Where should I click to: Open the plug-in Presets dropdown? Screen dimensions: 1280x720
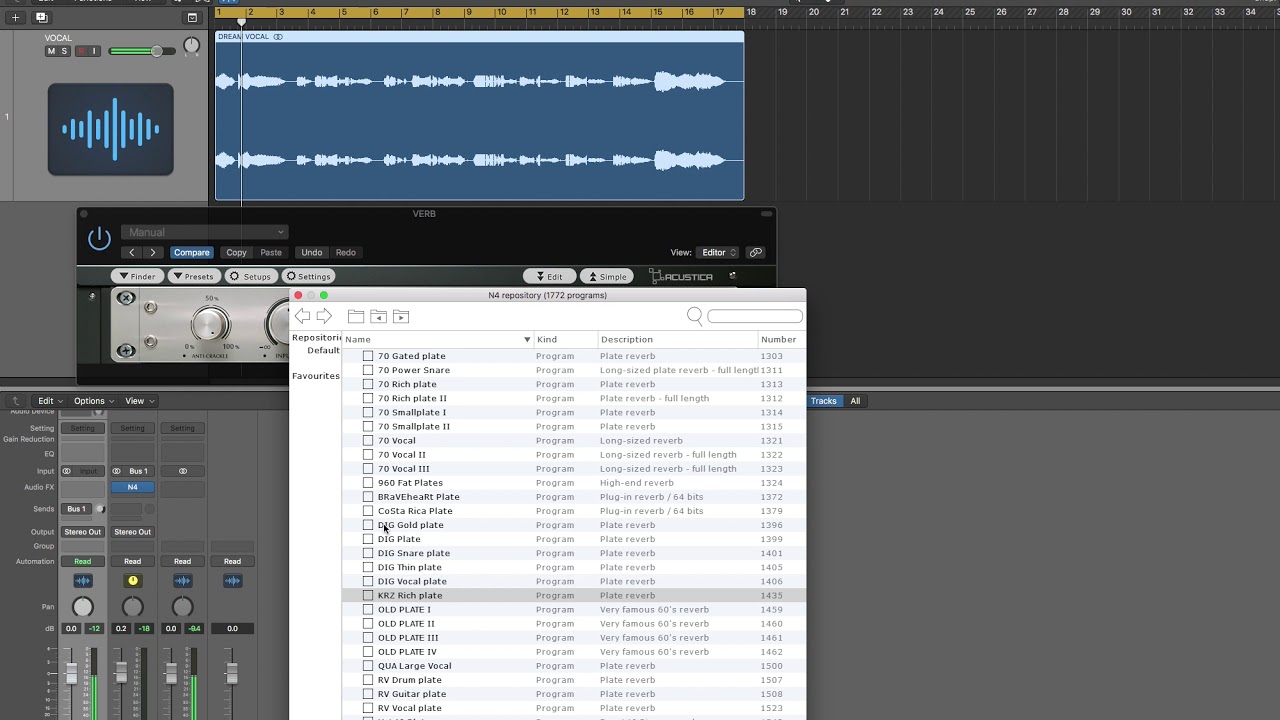(x=193, y=277)
